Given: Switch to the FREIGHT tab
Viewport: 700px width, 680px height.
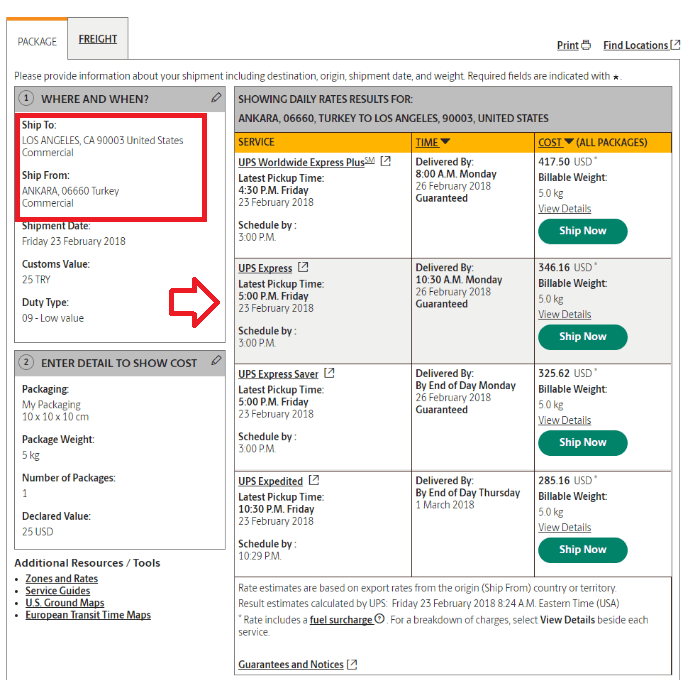Looking at the screenshot, I should coord(98,39).
